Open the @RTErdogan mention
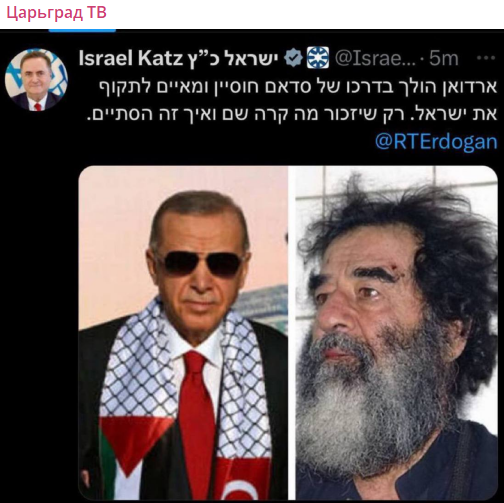The height and width of the screenshot is (503, 504). pos(436,142)
